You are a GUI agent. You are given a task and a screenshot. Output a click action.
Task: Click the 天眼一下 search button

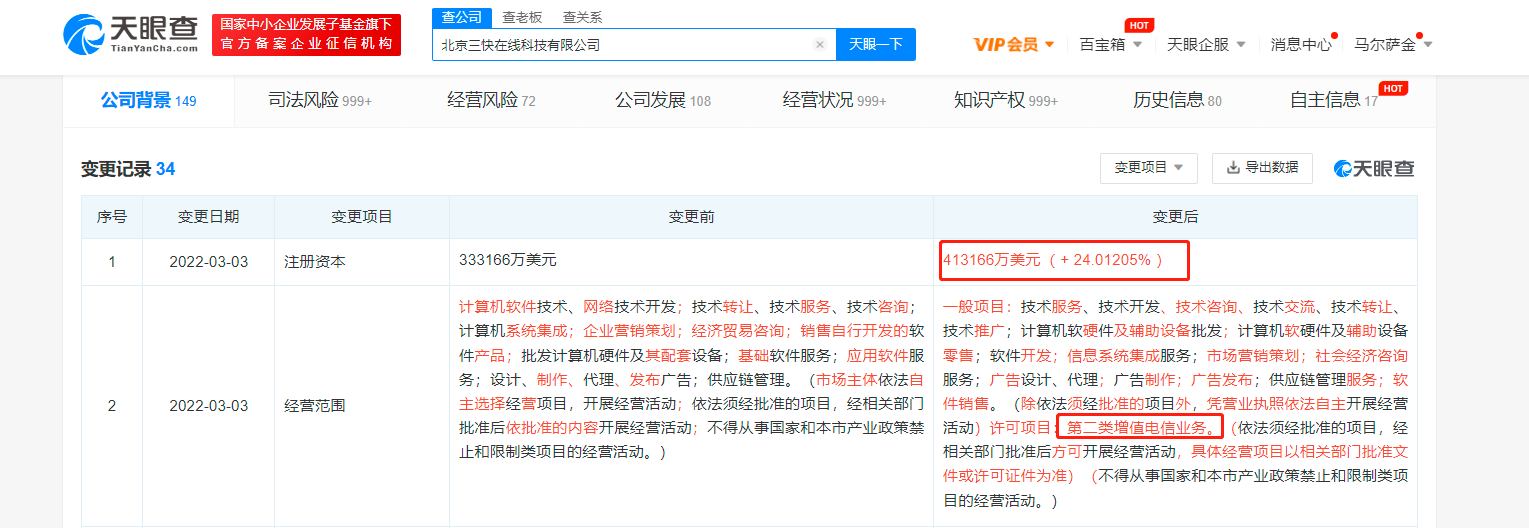tap(876, 44)
